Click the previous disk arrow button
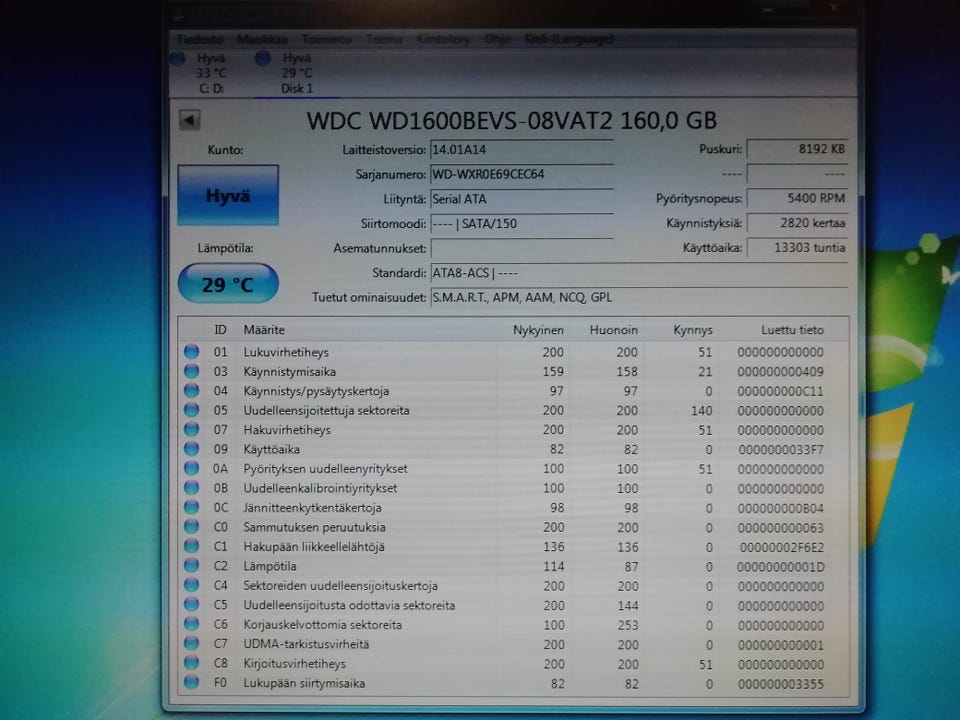960x720 pixels. 190,120
